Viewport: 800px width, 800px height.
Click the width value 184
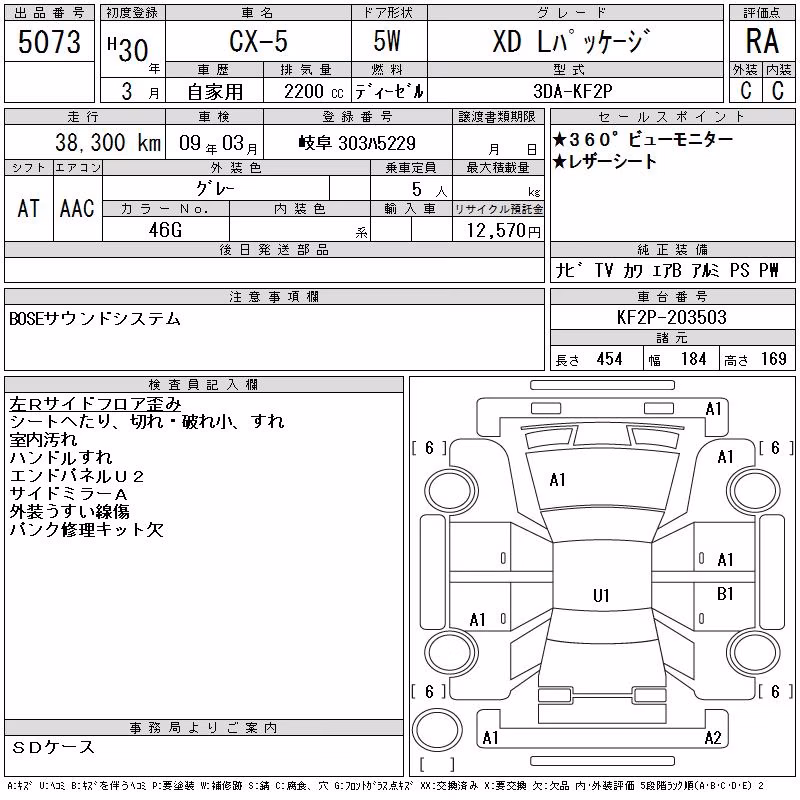coord(693,359)
